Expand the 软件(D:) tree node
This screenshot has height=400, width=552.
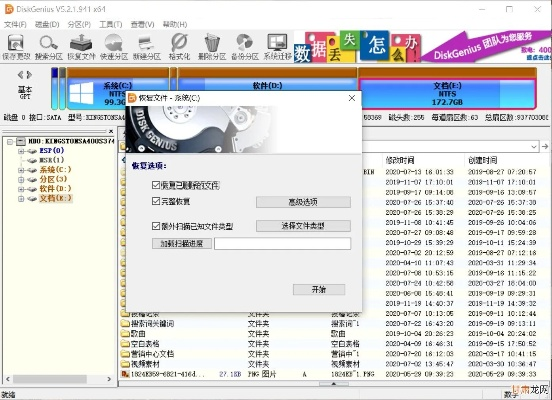coord(21,189)
